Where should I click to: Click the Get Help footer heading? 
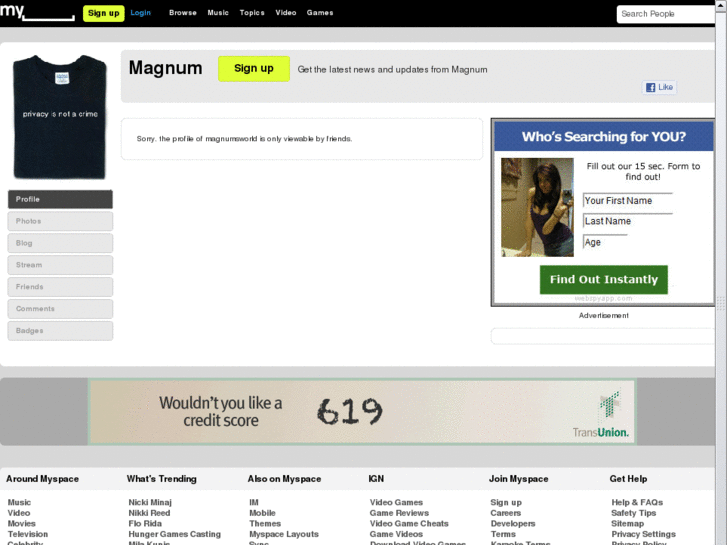click(628, 479)
